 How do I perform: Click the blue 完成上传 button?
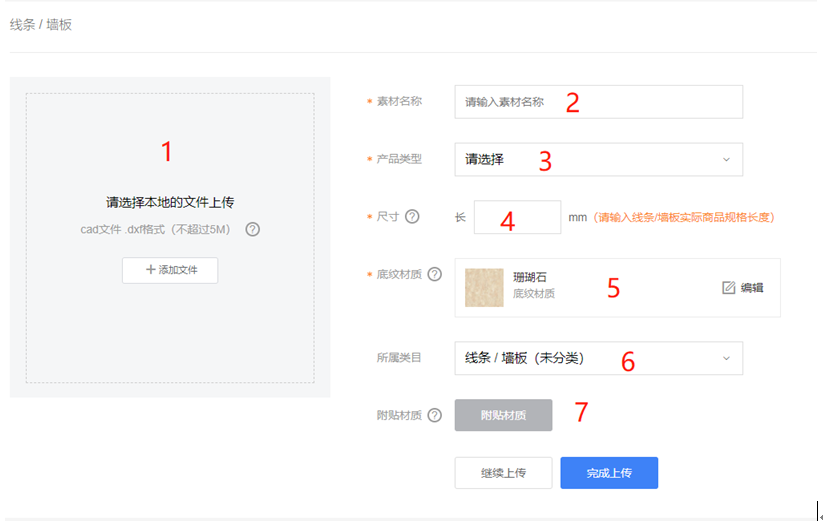[608, 473]
